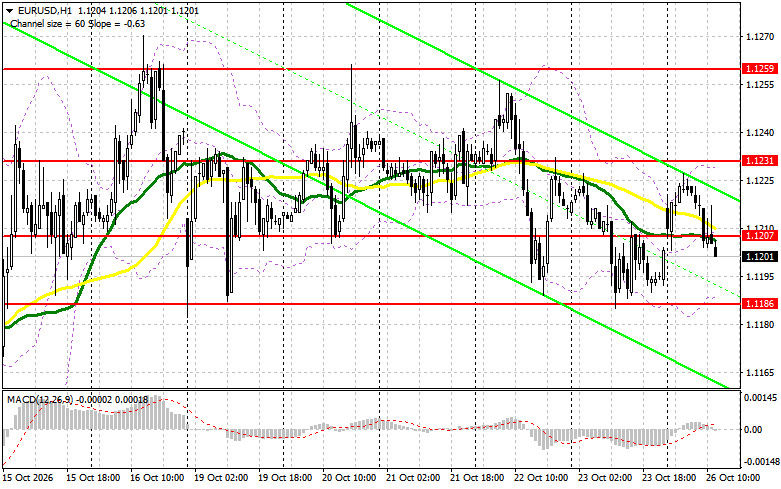
Task: Click the '15 Oct 2026' time axis label
Action: point(28,478)
